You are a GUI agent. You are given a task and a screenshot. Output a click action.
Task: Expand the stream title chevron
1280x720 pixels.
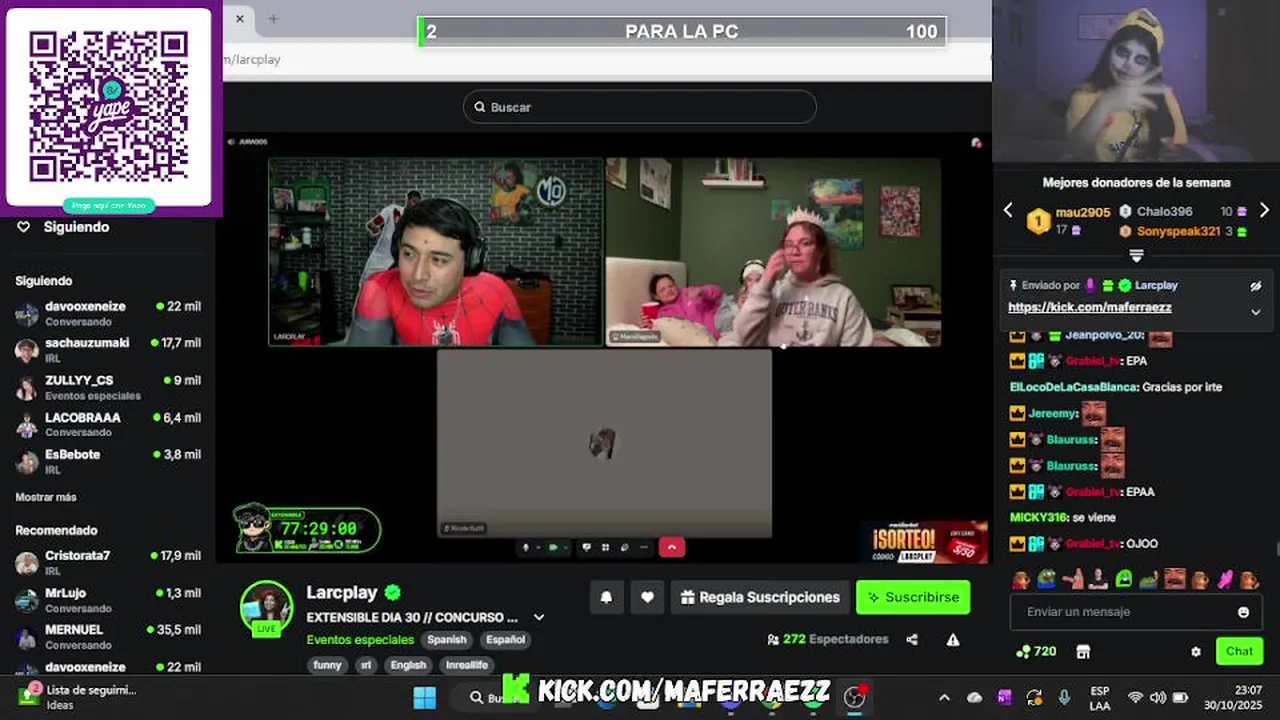tap(539, 617)
